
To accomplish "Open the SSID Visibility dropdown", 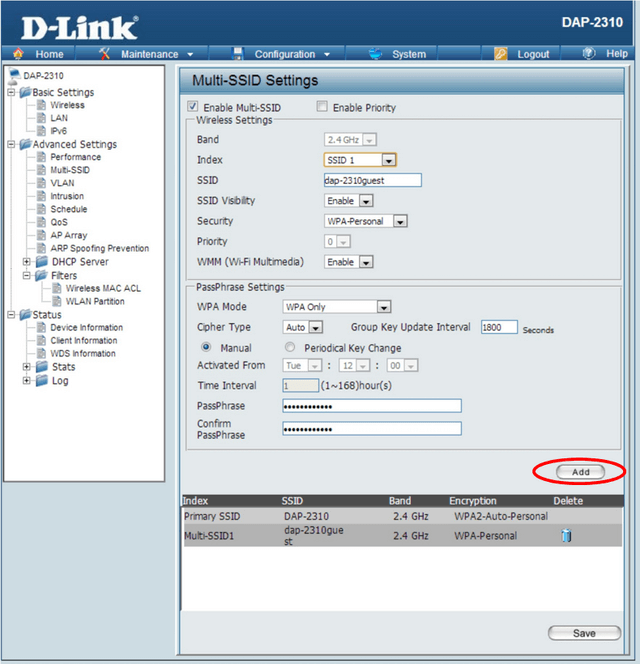I will pos(349,201).
